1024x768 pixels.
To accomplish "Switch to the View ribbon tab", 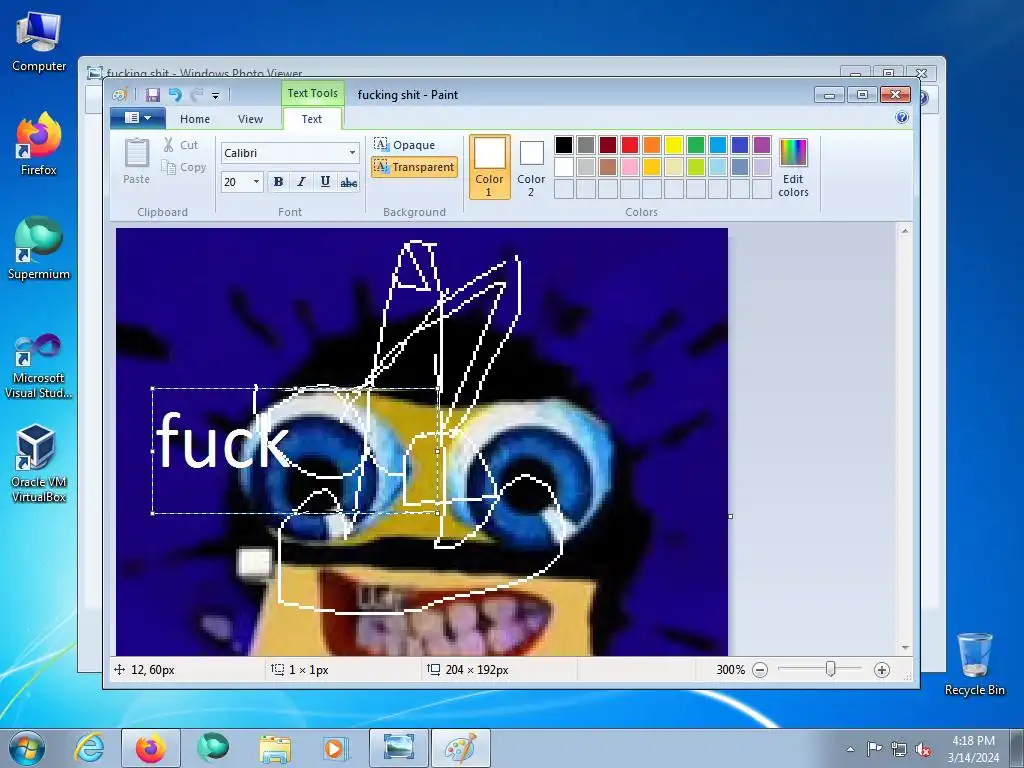I will [250, 119].
